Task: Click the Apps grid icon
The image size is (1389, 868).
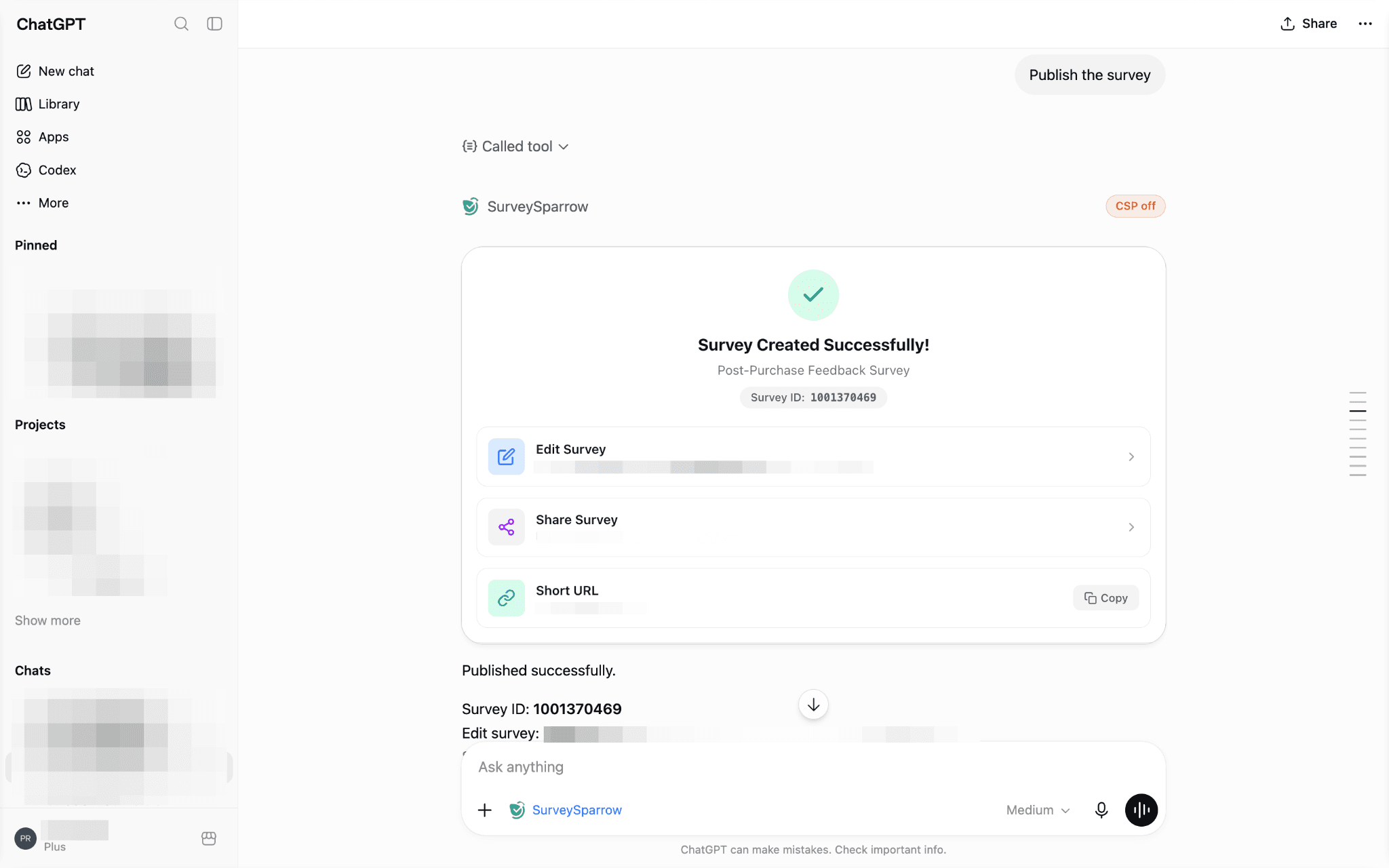Action: point(24,137)
